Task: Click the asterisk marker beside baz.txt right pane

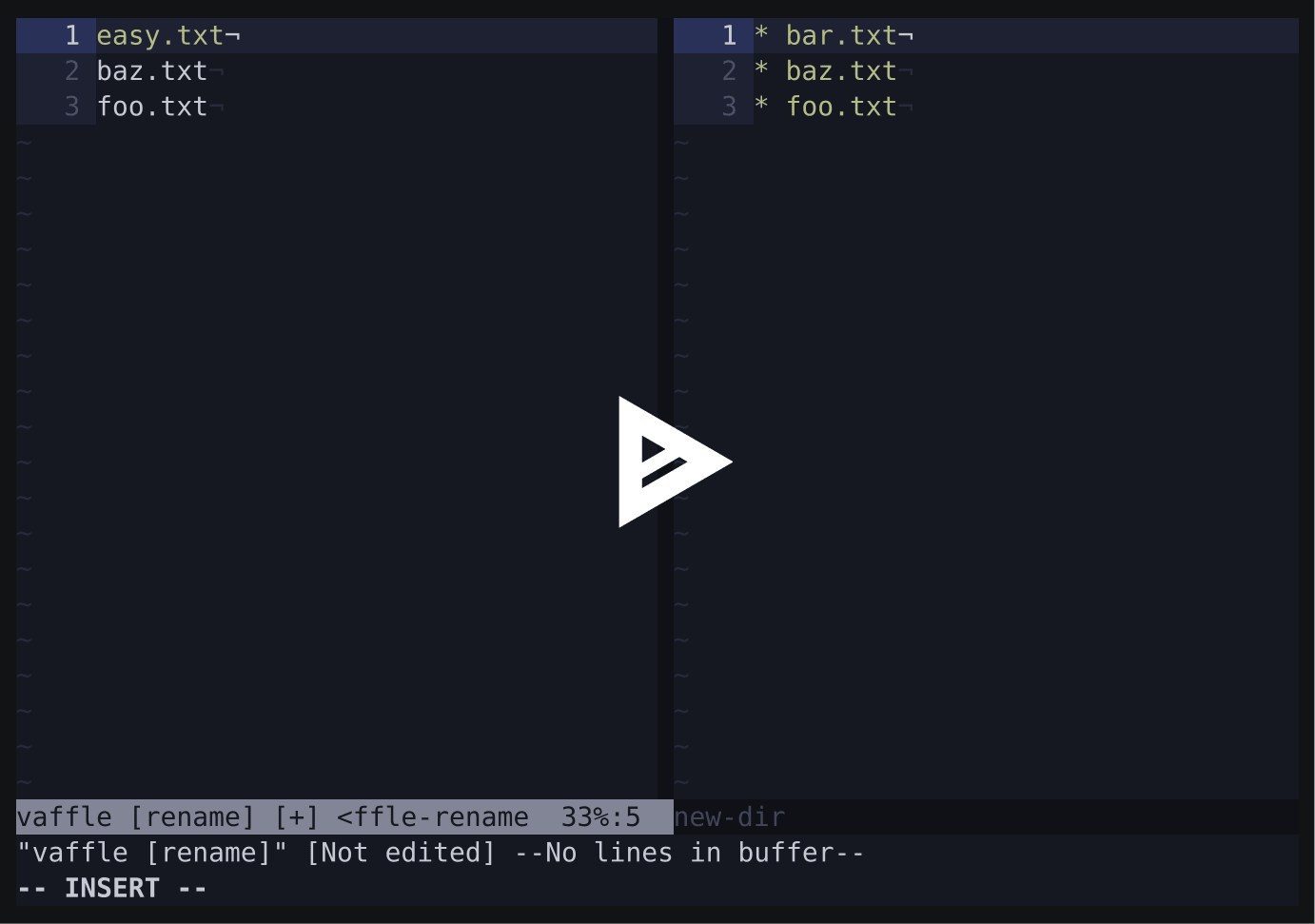Action: 761,69
